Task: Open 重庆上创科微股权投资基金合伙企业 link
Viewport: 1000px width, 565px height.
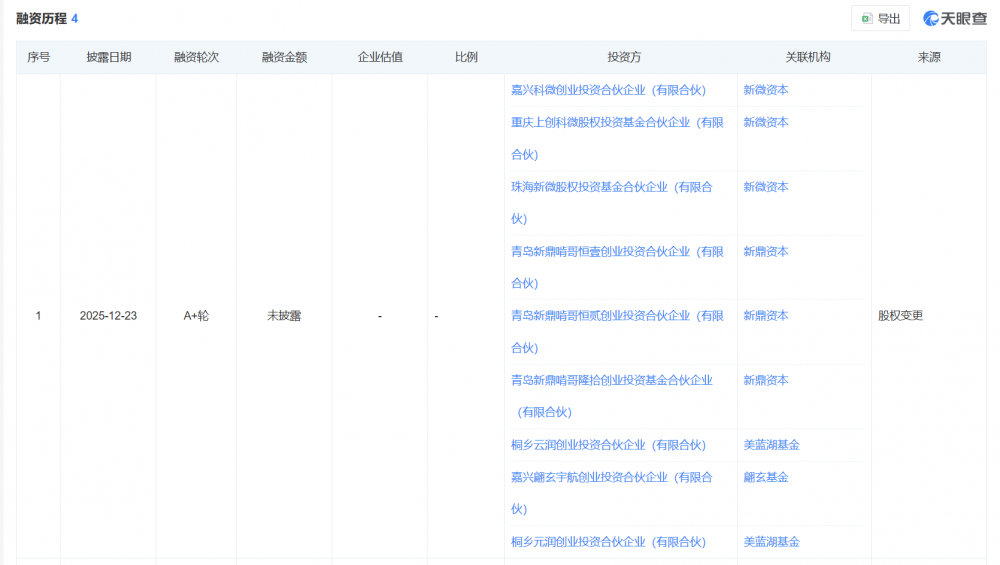Action: 617,122
